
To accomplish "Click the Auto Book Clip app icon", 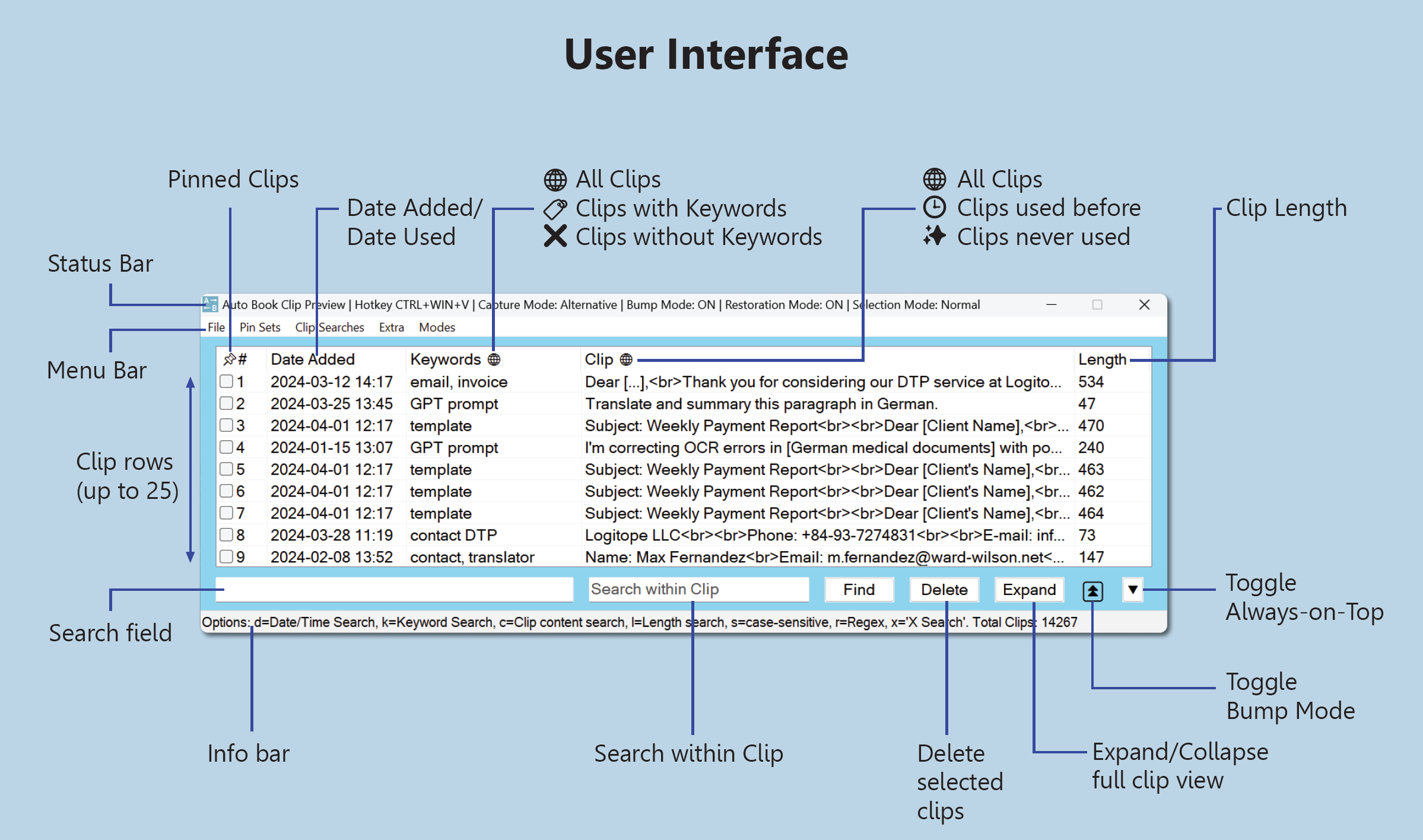I will pos(210,304).
